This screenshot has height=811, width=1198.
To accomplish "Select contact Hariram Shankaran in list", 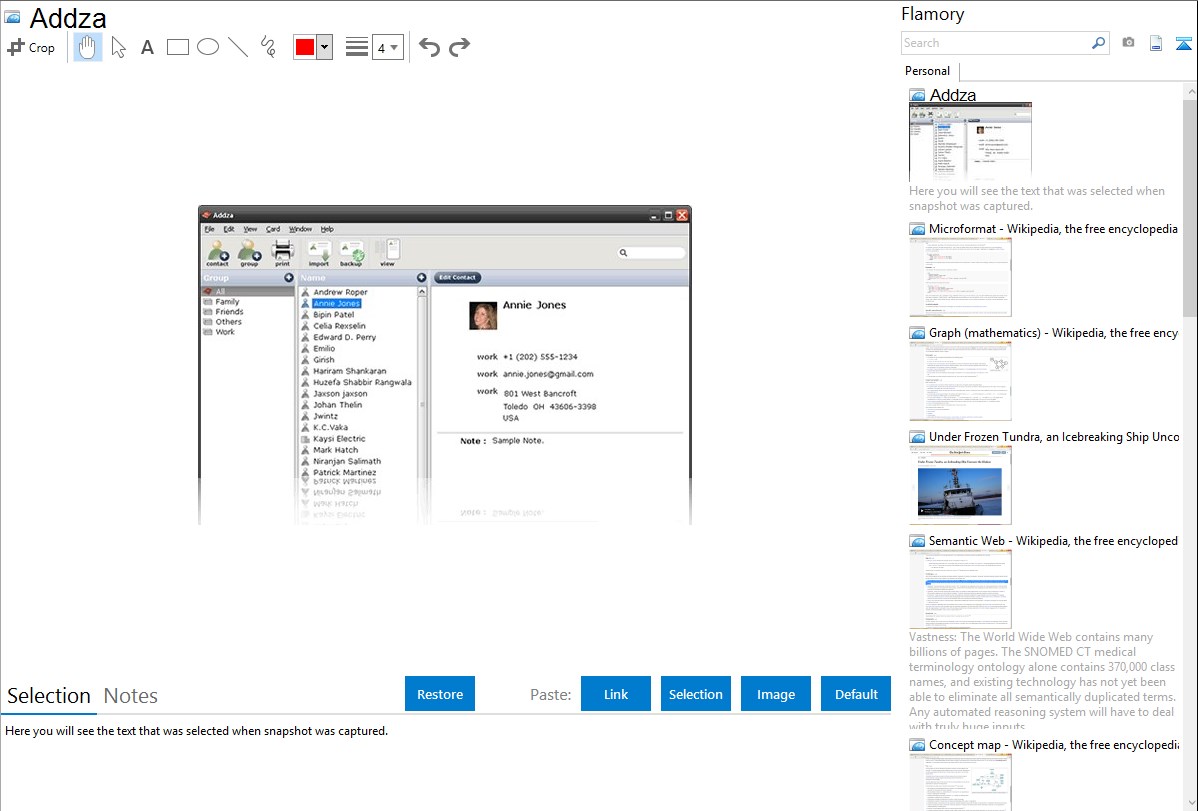I will coord(349,371).
